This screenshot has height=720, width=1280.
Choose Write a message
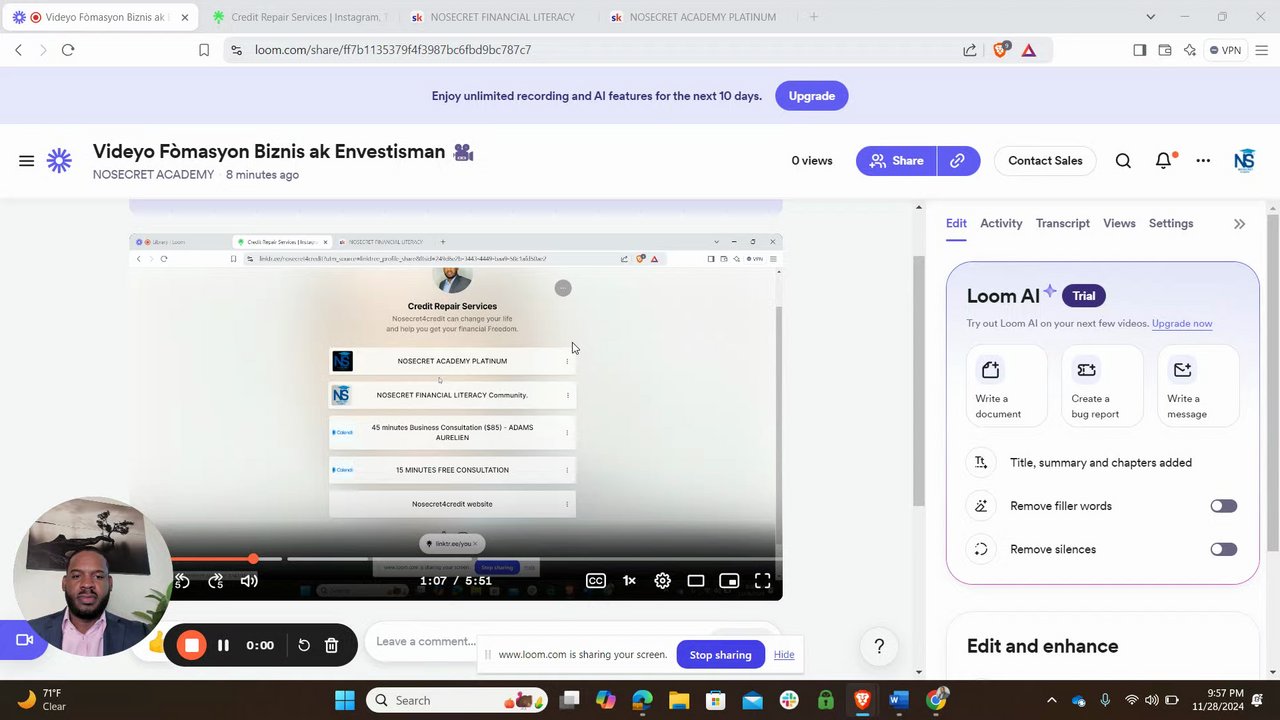pos(1198,386)
